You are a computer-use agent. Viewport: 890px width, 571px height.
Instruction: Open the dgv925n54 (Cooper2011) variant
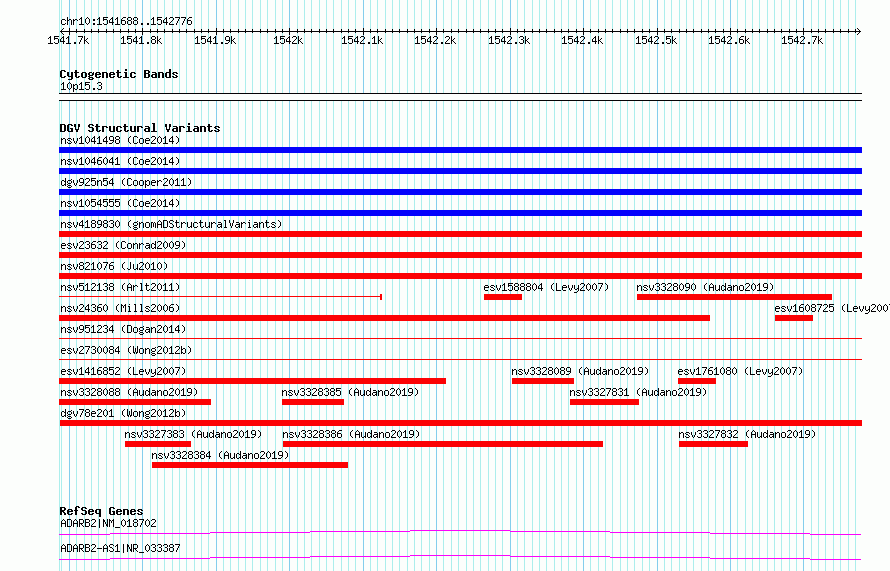click(126, 182)
